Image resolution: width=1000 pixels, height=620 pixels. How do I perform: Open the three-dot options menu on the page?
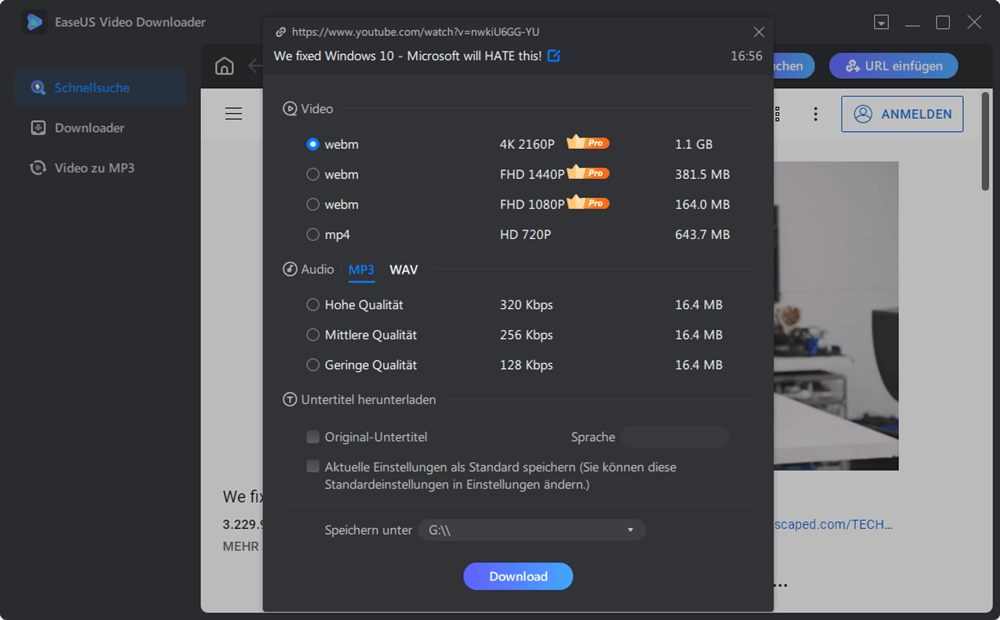tap(815, 114)
